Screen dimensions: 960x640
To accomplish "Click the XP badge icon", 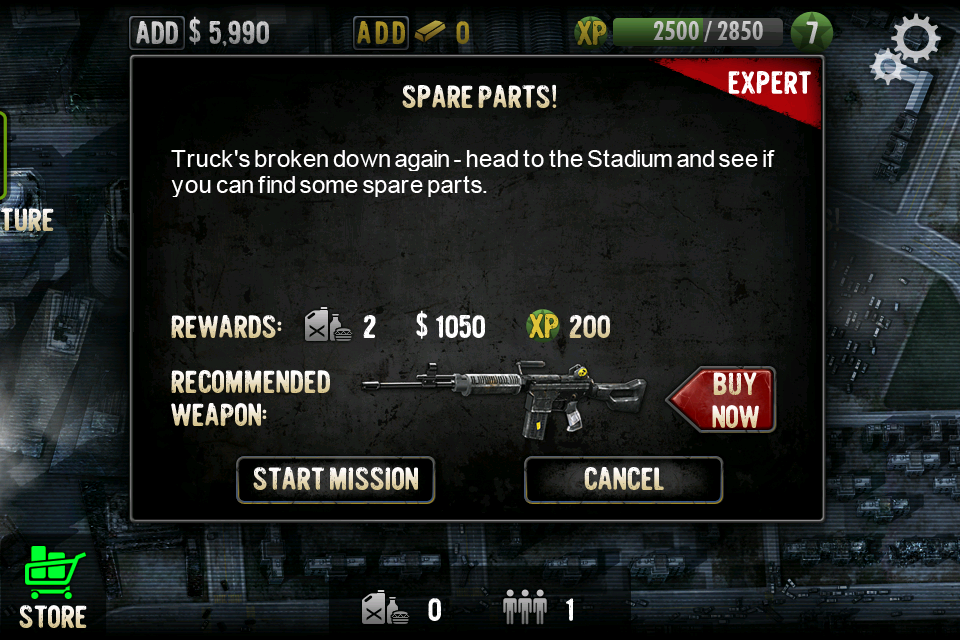I will click(x=591, y=32).
